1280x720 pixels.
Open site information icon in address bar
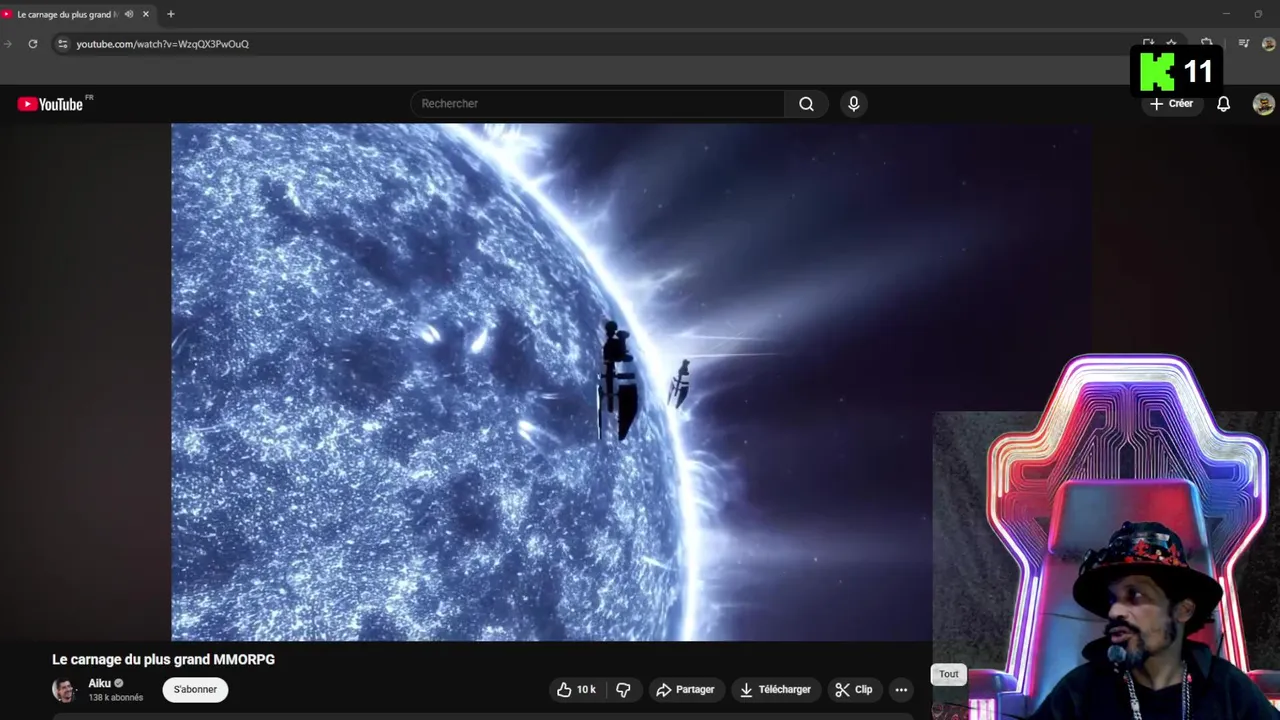click(x=63, y=44)
